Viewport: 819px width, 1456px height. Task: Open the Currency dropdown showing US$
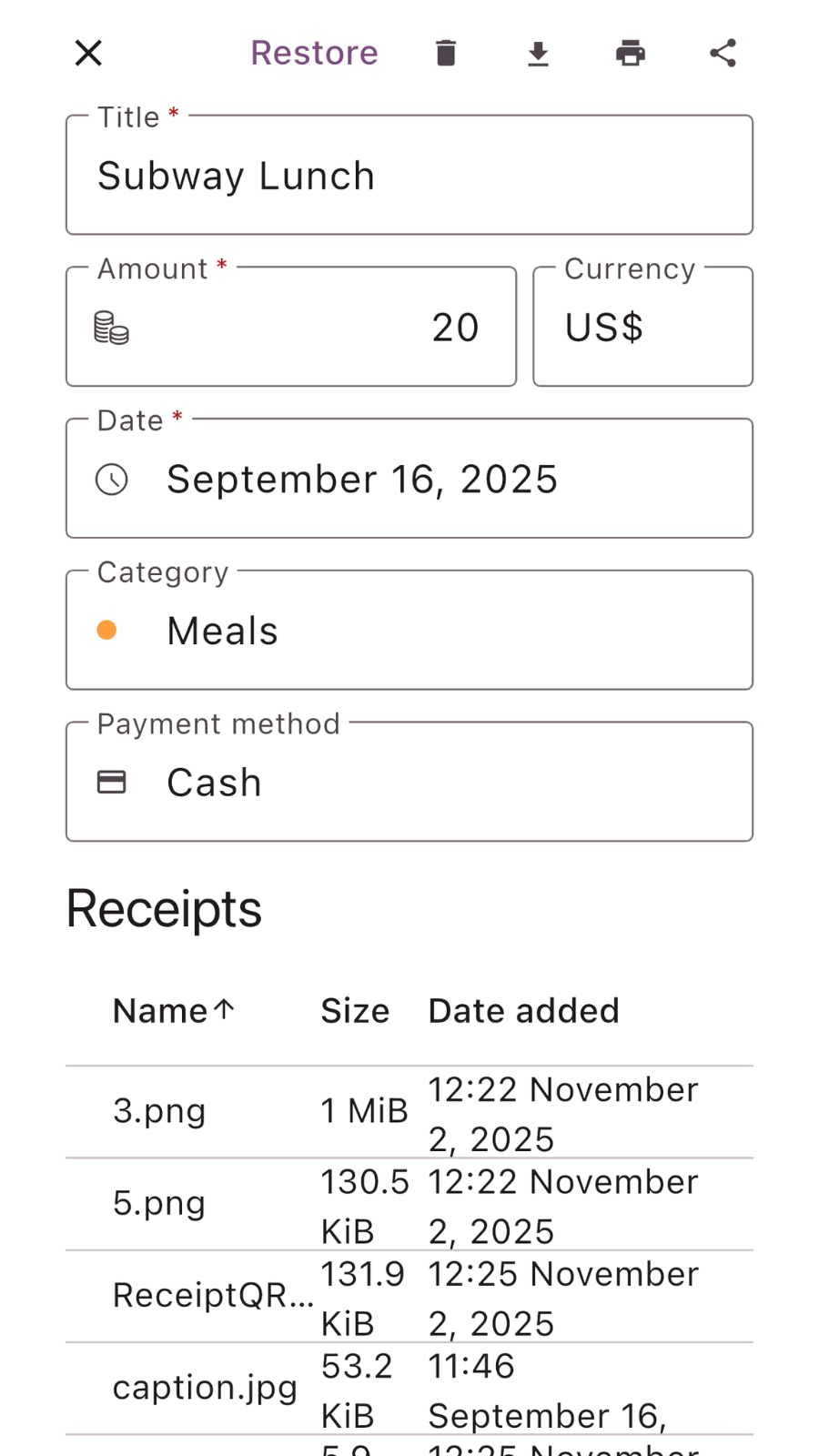pos(642,328)
